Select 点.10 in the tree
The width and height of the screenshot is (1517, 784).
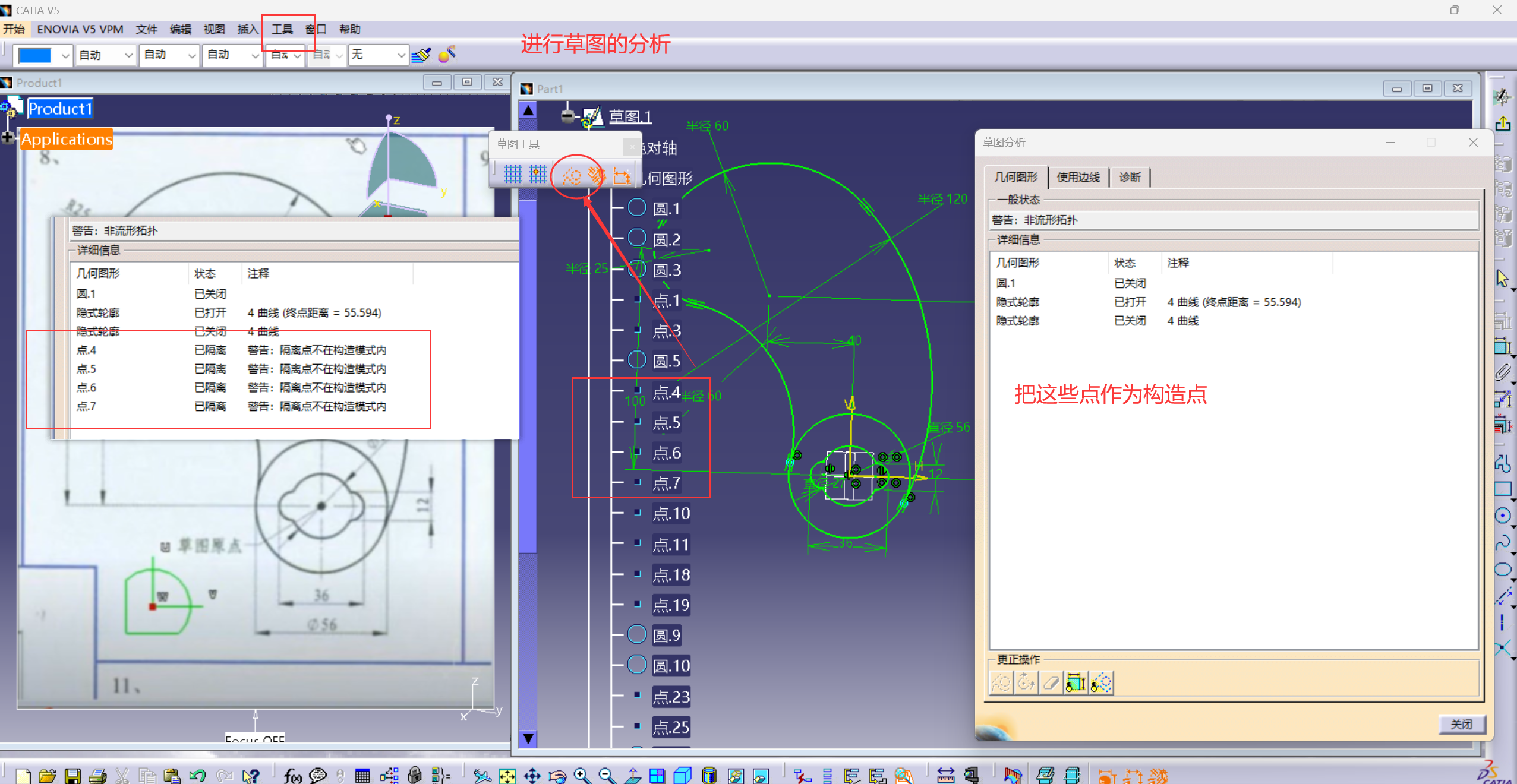671,514
